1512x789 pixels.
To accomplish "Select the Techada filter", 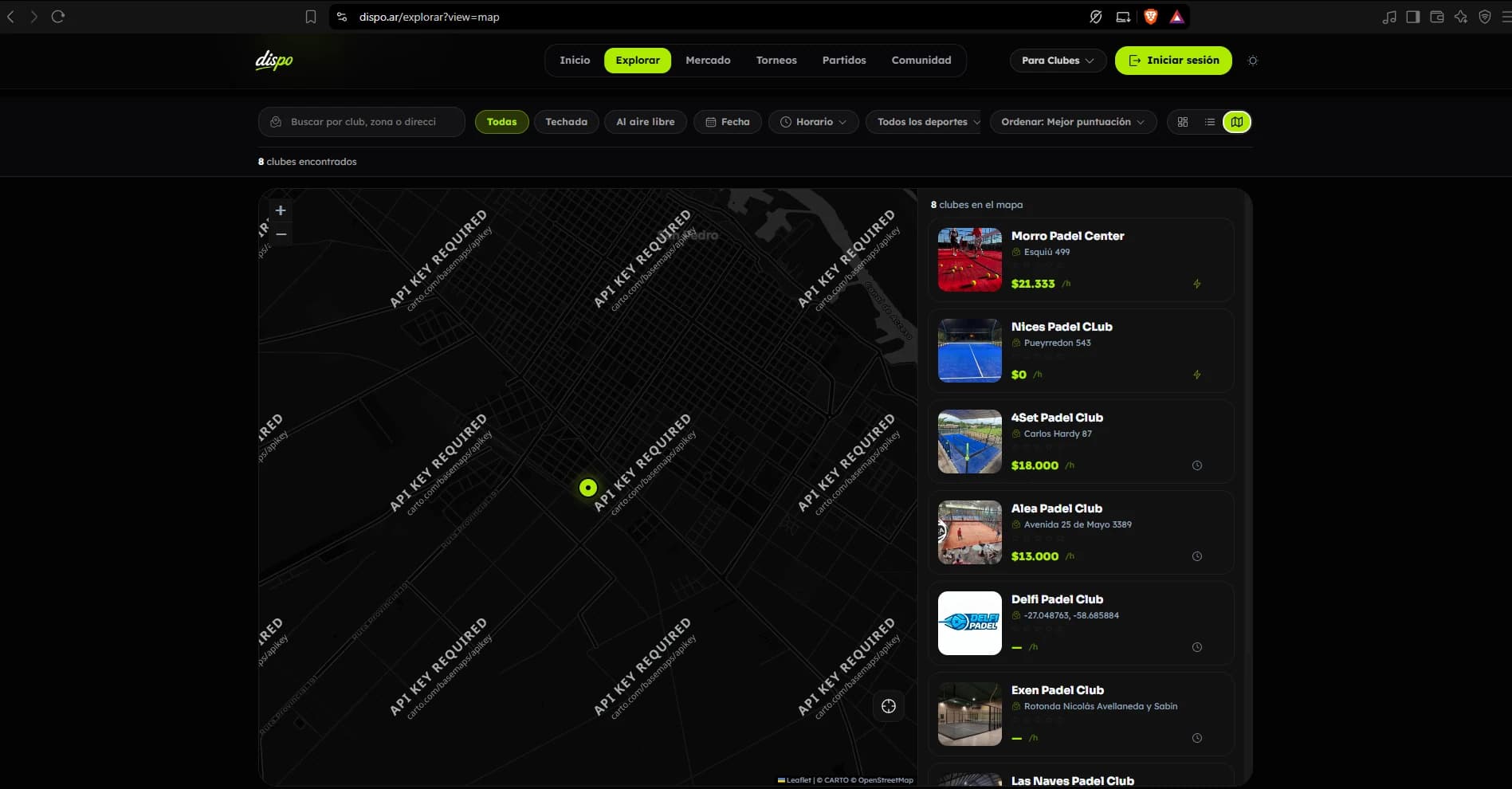I will (x=567, y=122).
